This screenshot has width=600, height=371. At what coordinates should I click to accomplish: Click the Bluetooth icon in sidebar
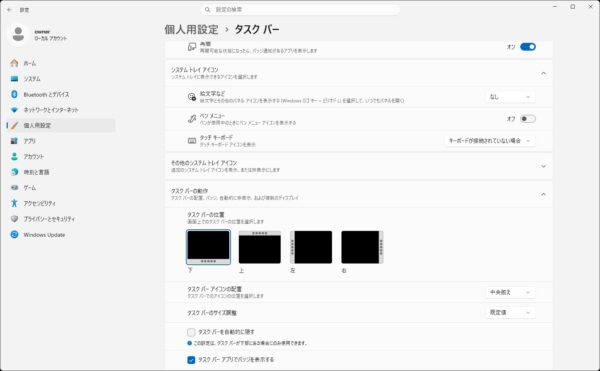[x=14, y=94]
